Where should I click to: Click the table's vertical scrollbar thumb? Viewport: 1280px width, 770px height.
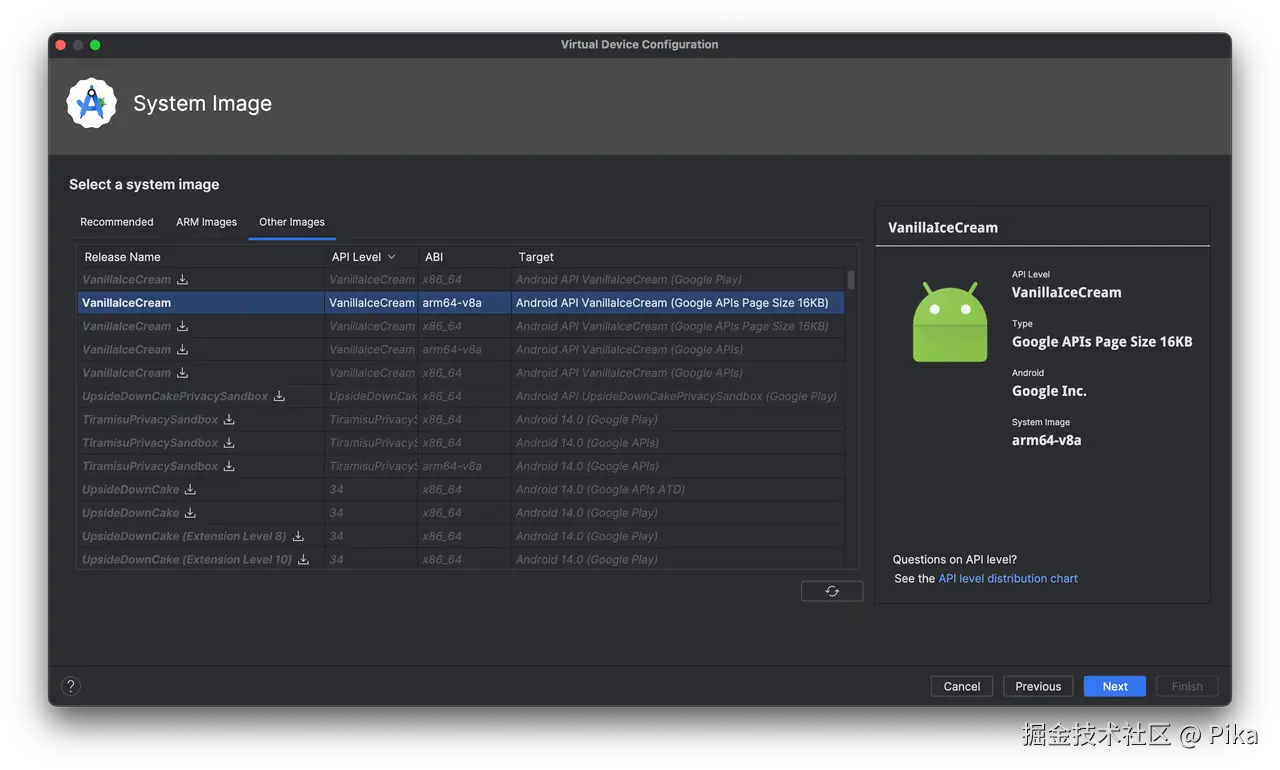[x=851, y=279]
